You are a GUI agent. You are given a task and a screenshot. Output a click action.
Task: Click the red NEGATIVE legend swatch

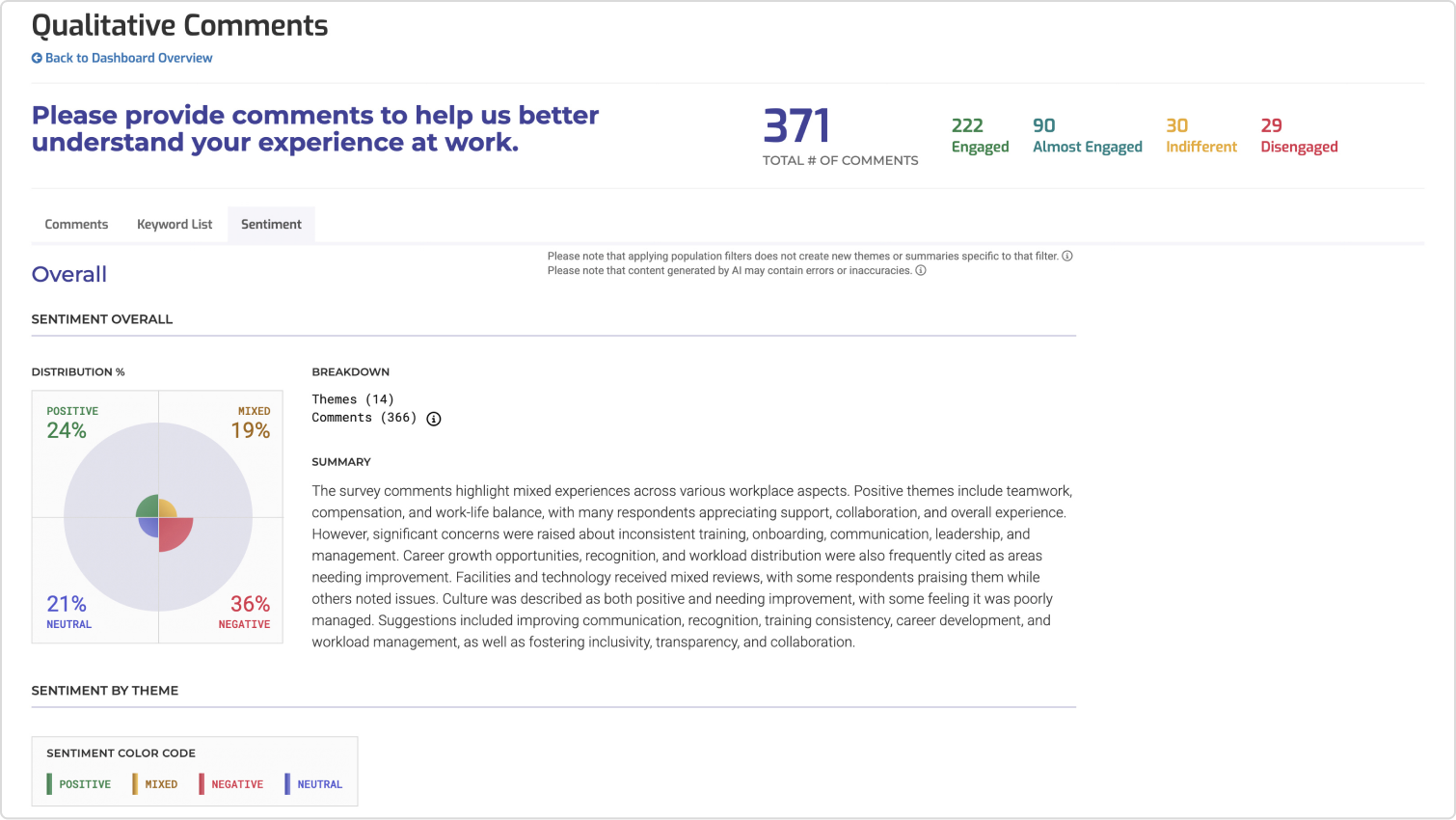point(202,784)
